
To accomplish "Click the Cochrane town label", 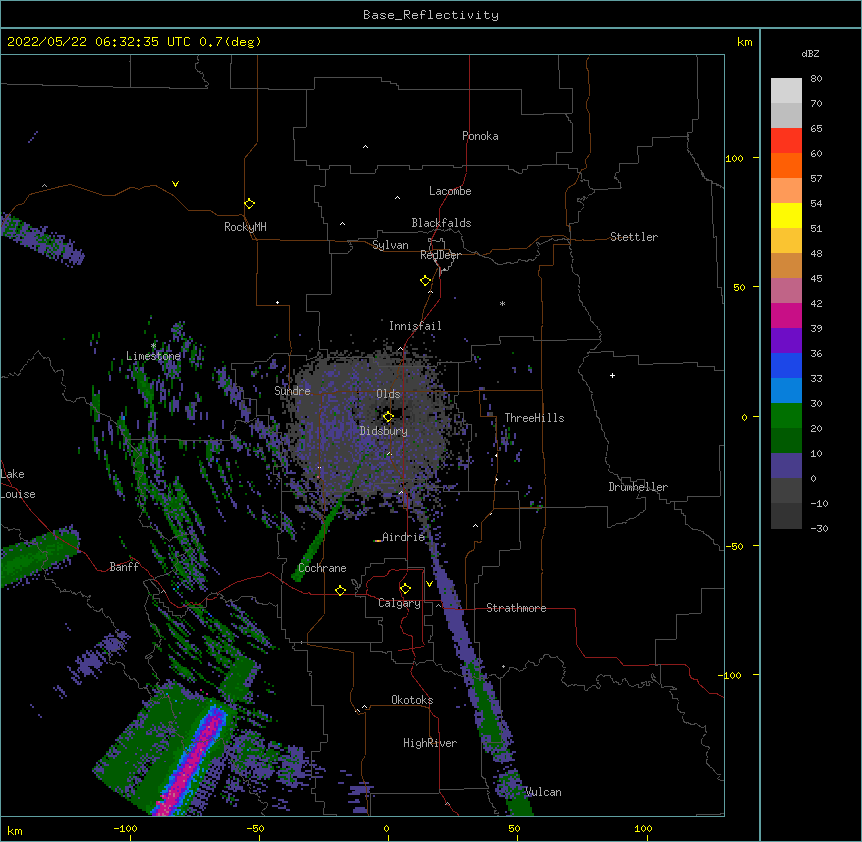I will [322, 568].
